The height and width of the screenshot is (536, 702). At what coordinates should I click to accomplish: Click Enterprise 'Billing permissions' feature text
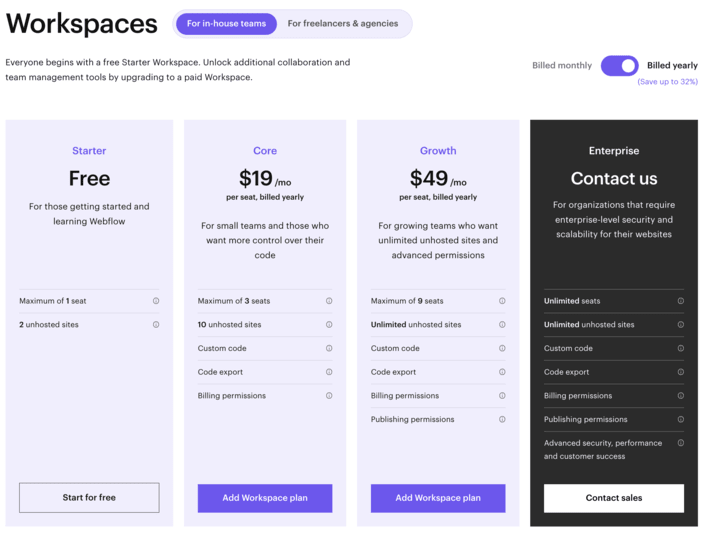(578, 396)
